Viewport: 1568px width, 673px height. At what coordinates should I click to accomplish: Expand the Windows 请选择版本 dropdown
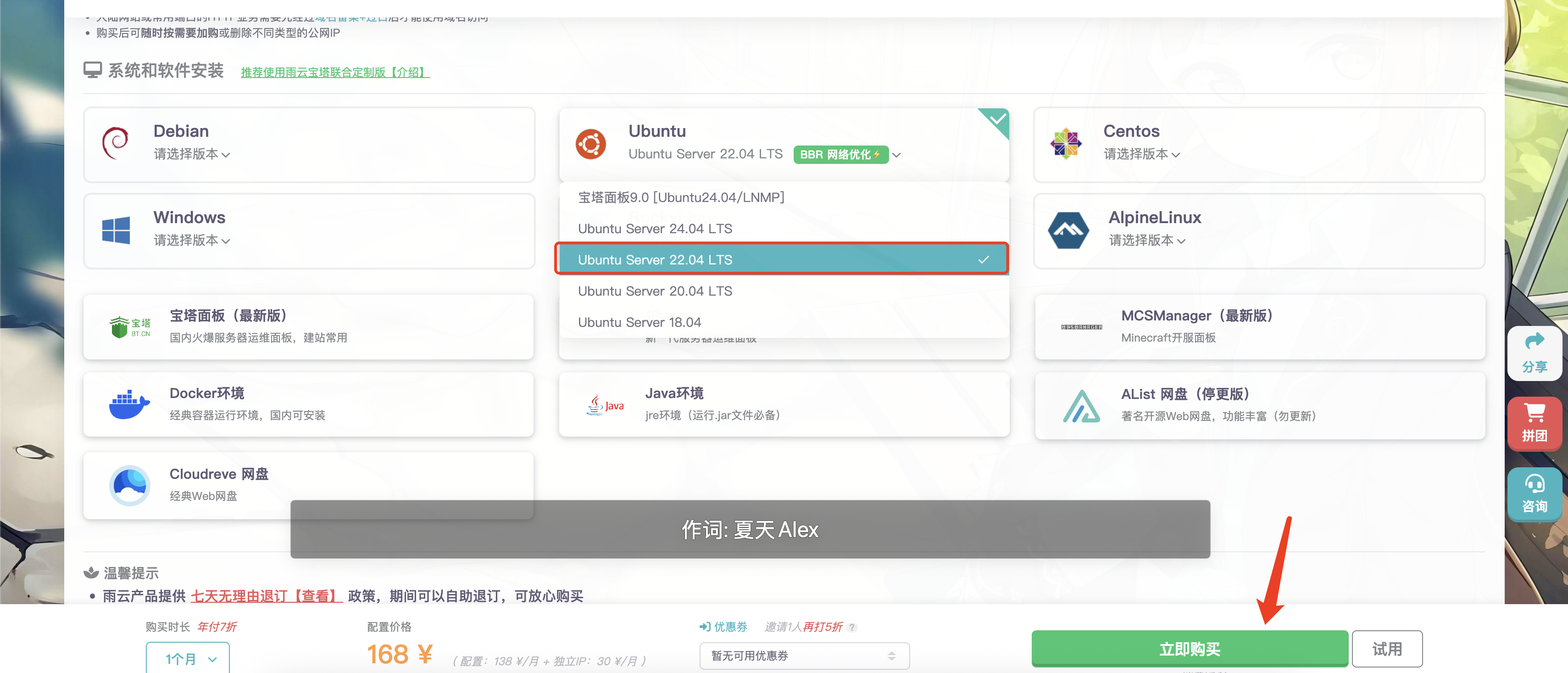[192, 241]
